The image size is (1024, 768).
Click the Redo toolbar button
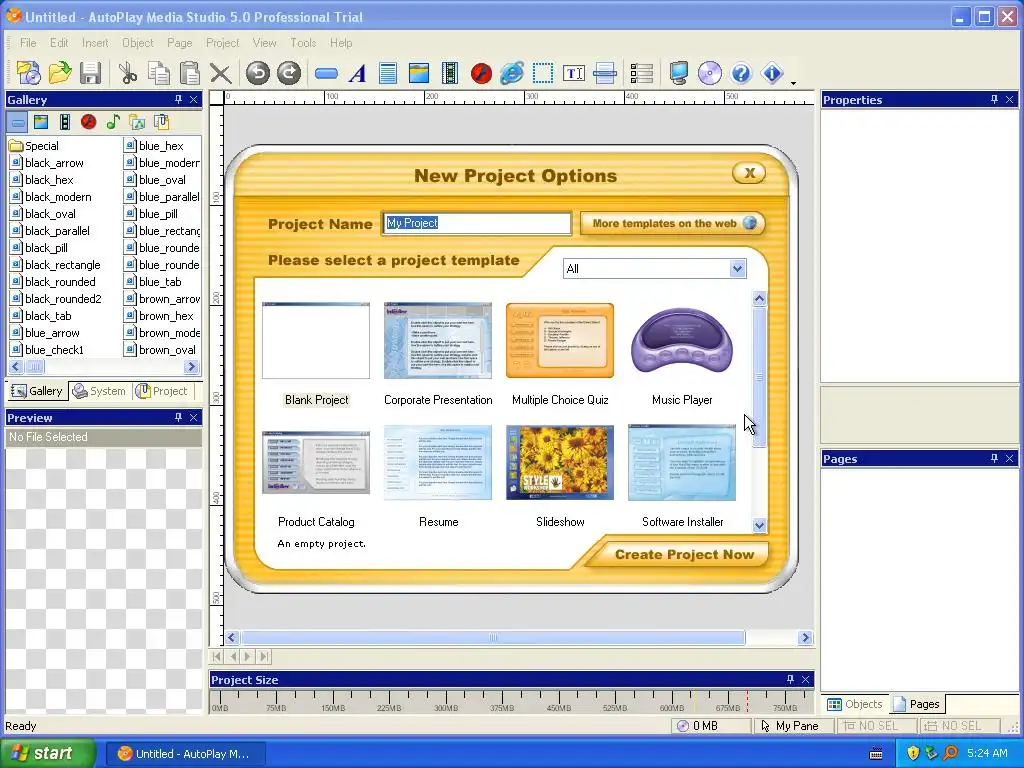click(289, 73)
